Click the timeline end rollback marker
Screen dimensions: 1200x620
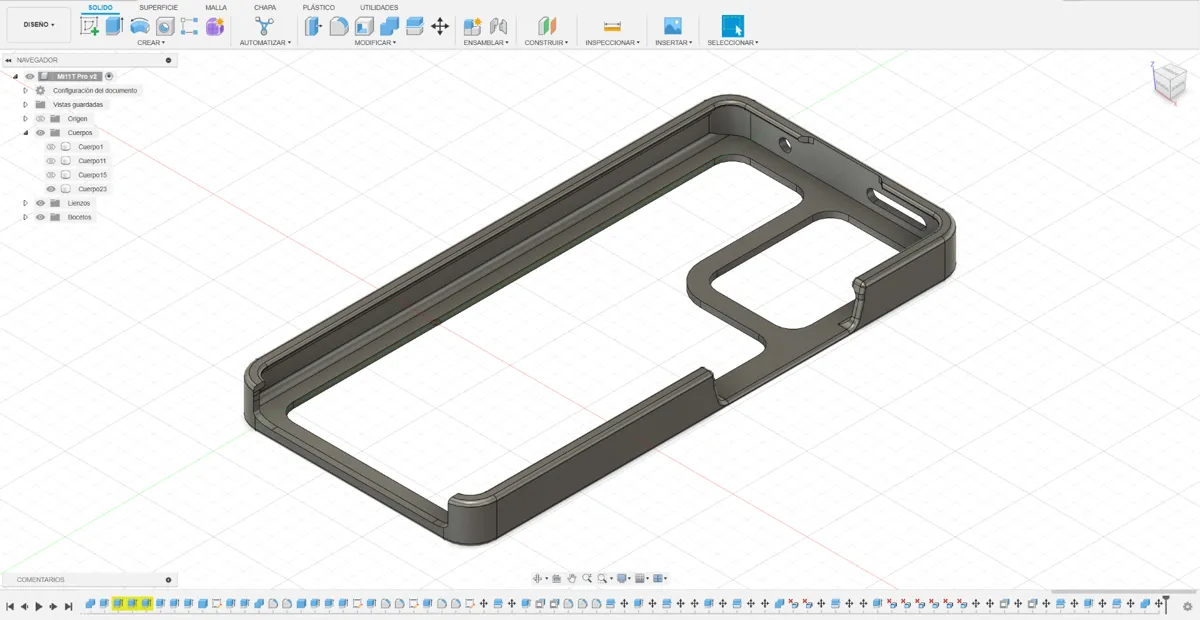click(1165, 603)
